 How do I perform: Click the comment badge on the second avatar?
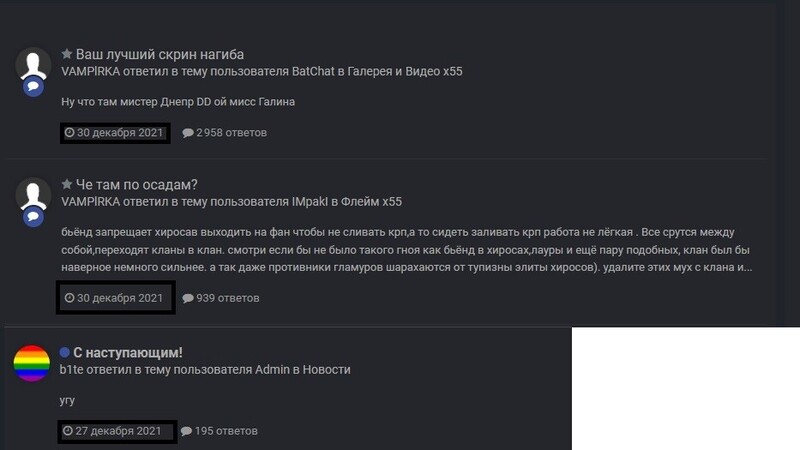click(33, 217)
